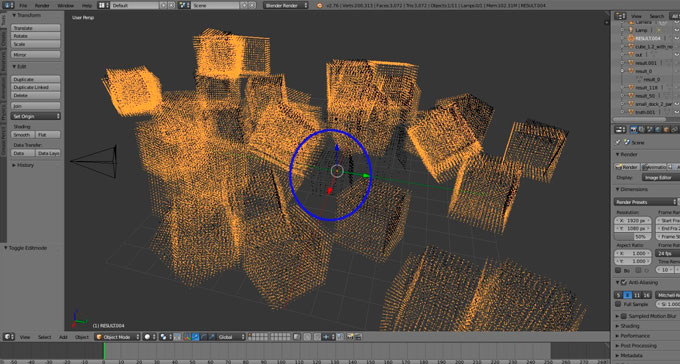Screen dimensions: 680x364
Task: Expand result_0 in the outliner tree
Action: [x=622, y=71]
